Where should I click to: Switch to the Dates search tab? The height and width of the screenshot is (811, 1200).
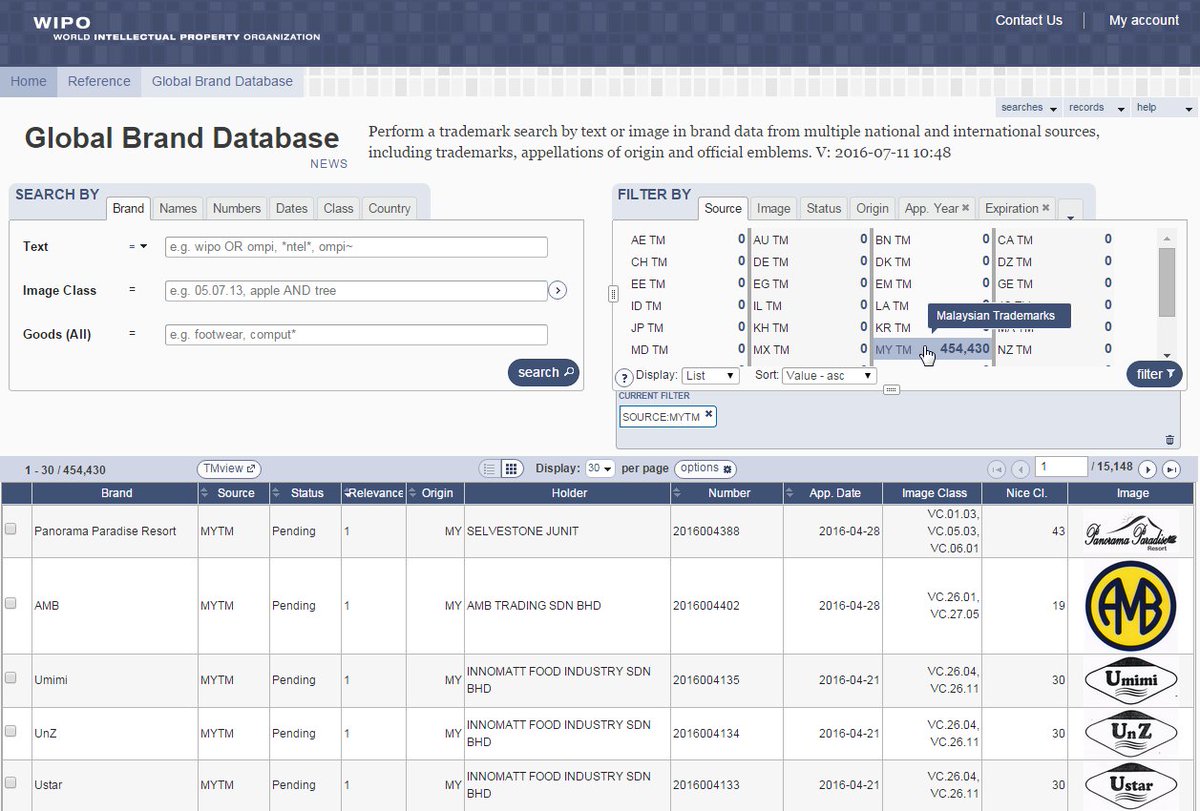292,208
